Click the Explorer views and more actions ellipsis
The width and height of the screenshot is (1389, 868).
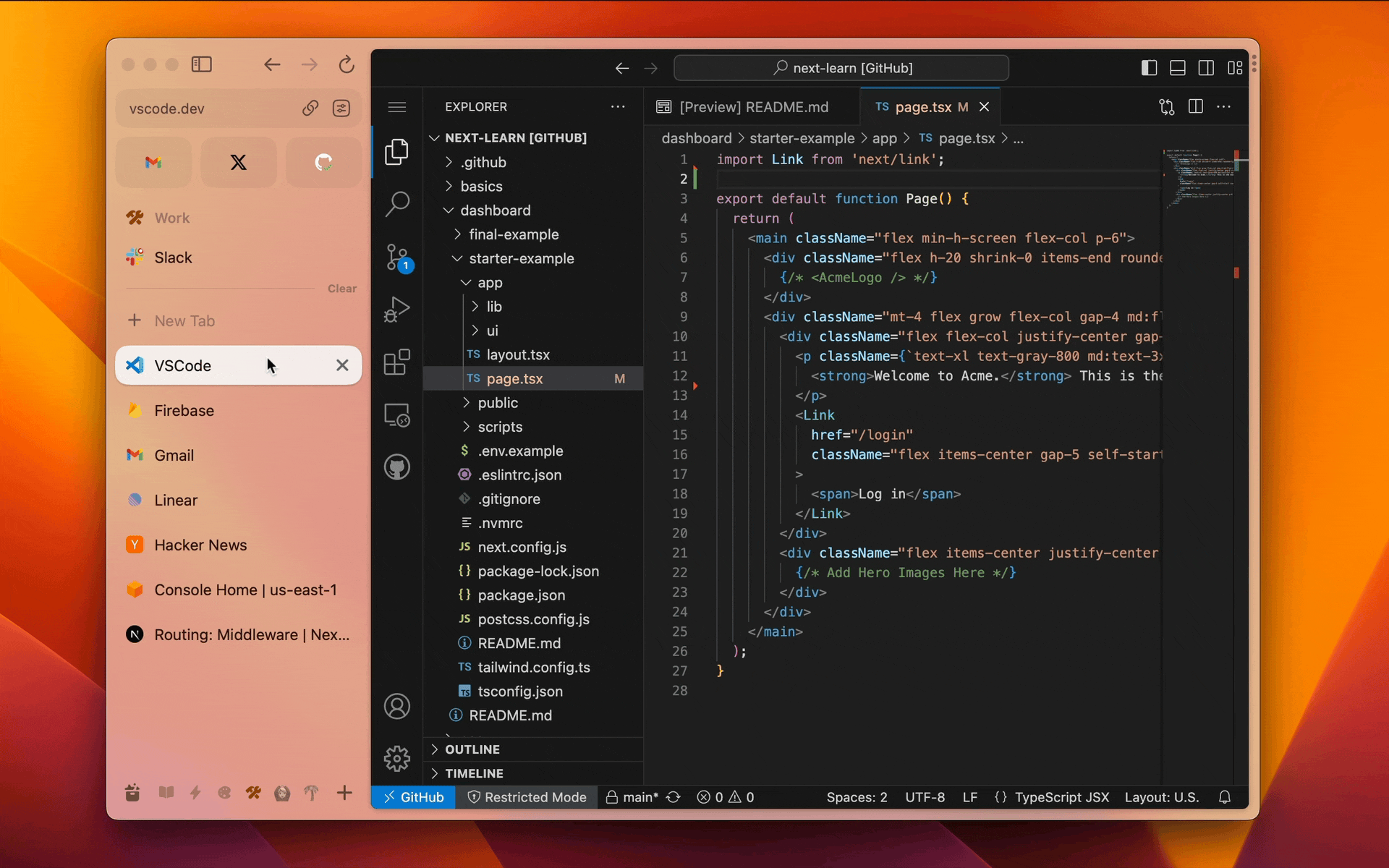(x=617, y=106)
